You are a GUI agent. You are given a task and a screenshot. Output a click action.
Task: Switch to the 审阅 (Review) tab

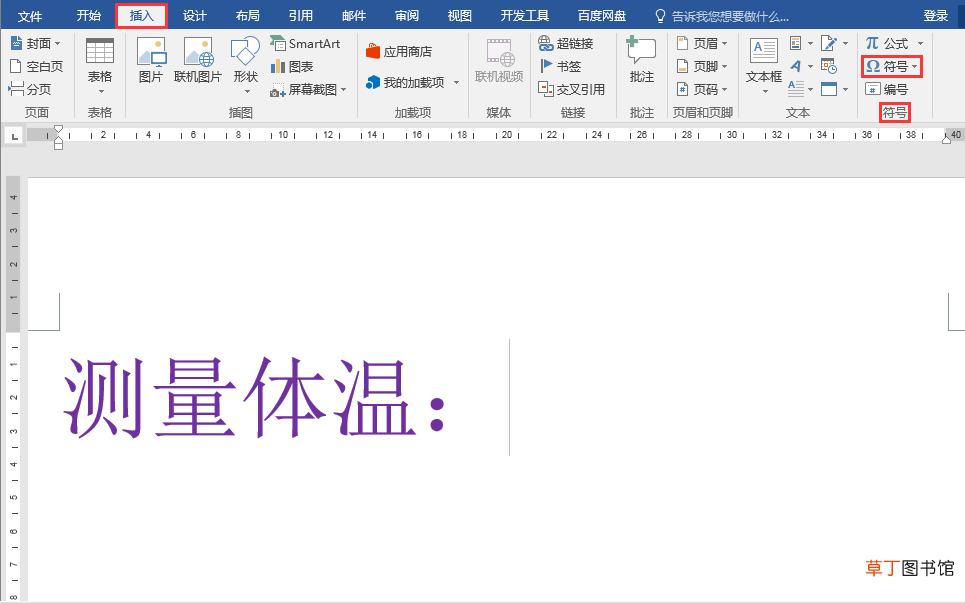pyautogui.click(x=407, y=16)
